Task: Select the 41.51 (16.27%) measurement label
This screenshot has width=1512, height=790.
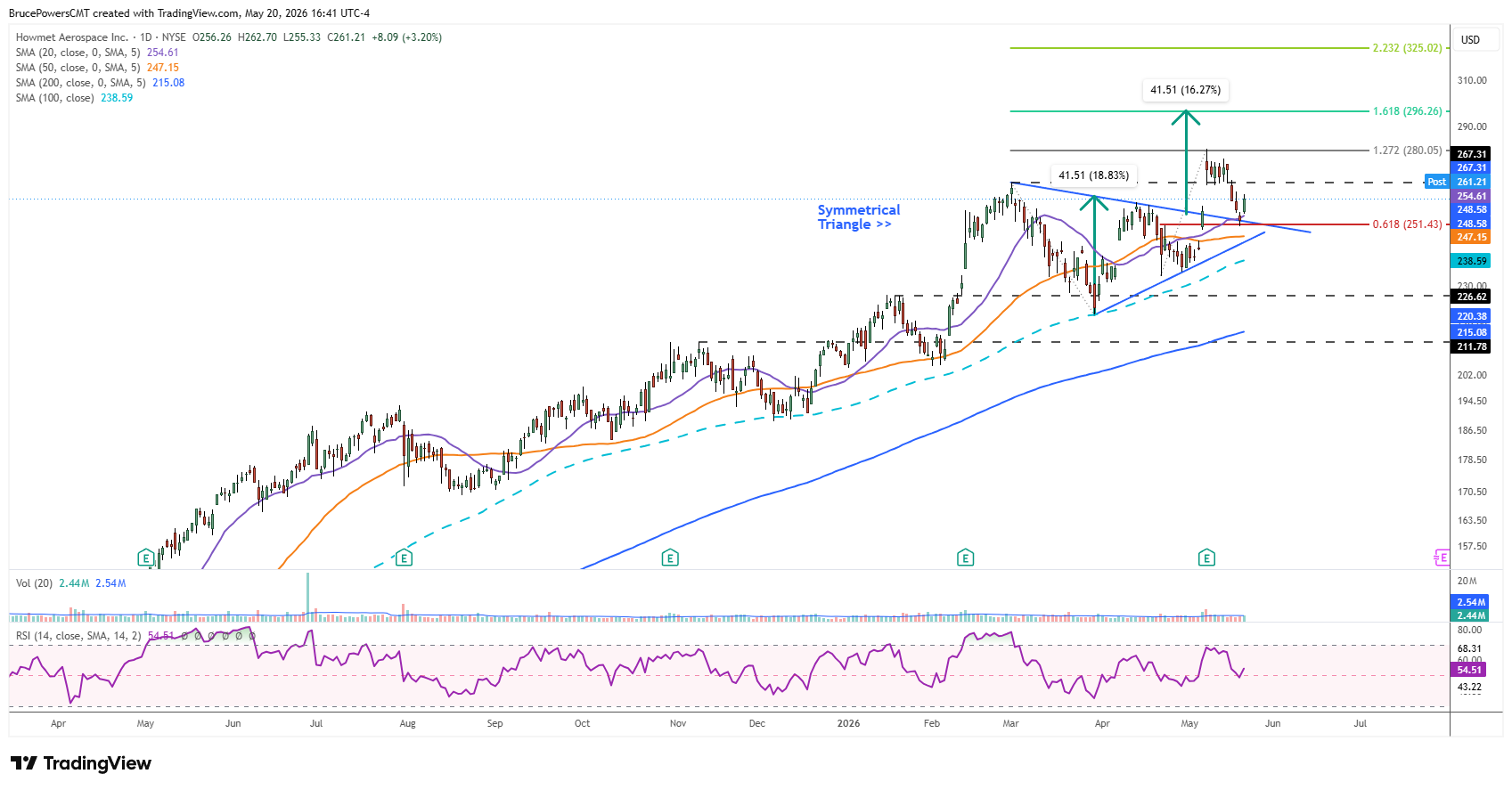Action: click(1185, 90)
